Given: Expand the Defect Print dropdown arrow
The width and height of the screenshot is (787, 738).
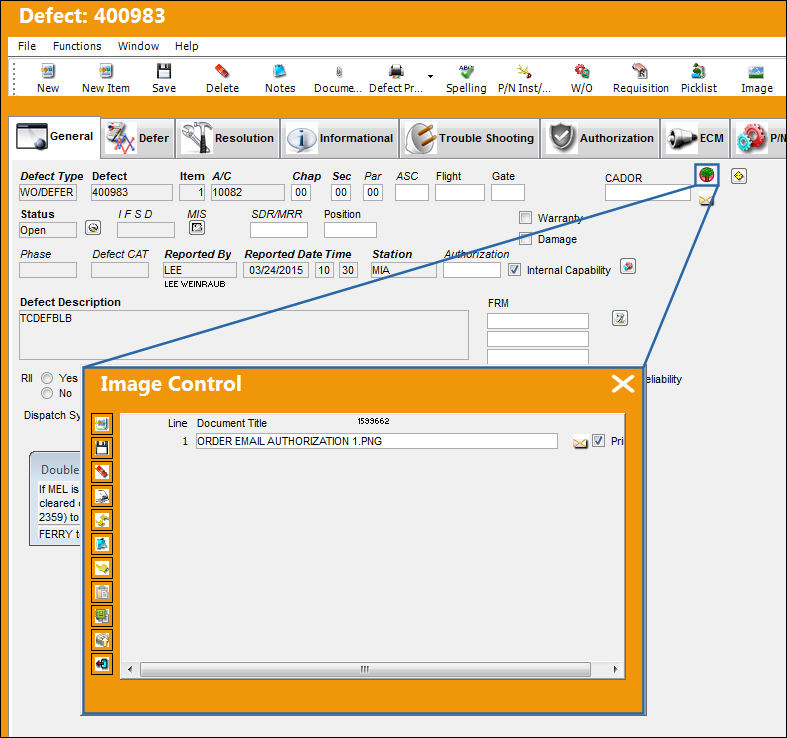Looking at the screenshot, I should click(x=430, y=76).
